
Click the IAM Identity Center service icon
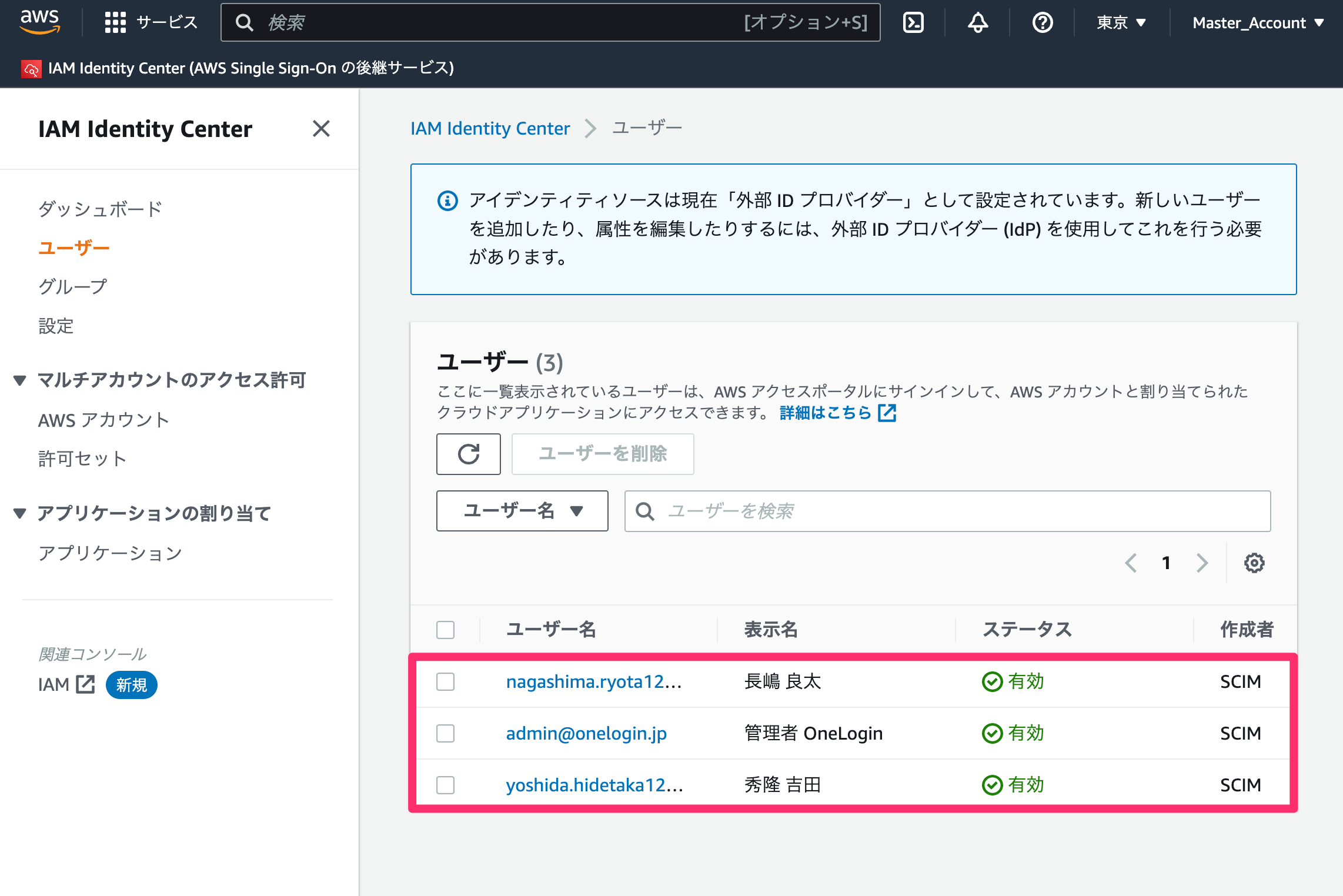31,69
